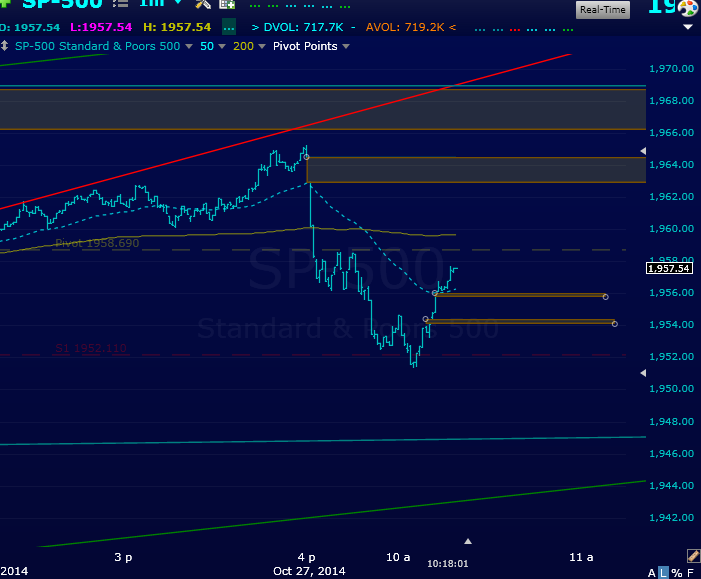The image size is (701, 579).
Task: Click the SP-500 Standard & Poors 500 label
Action: tap(97, 46)
